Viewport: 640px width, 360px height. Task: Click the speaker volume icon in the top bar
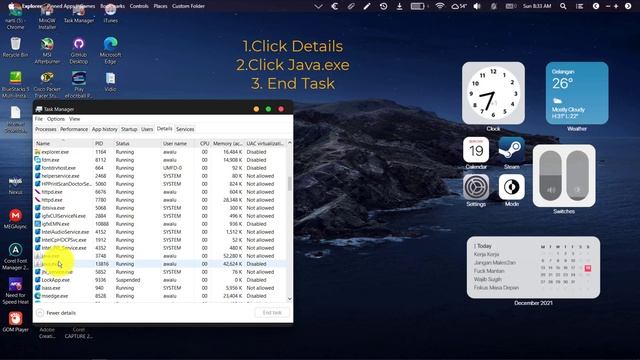[x=477, y=6]
